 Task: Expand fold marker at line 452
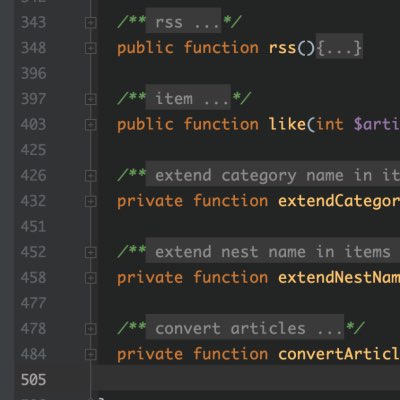[90, 253]
